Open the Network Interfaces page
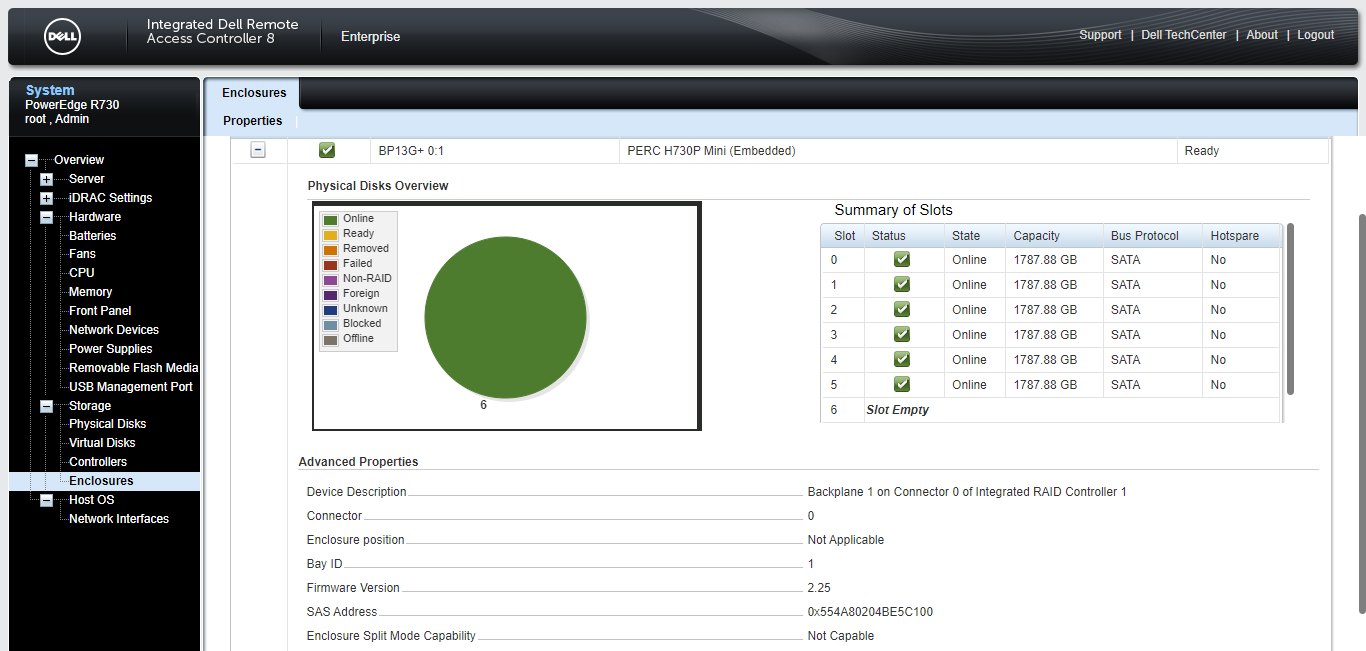The height and width of the screenshot is (651, 1366). coord(119,519)
